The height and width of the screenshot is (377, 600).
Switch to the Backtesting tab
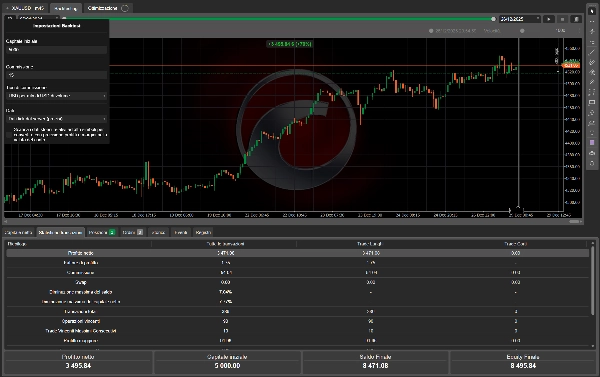(65, 8)
